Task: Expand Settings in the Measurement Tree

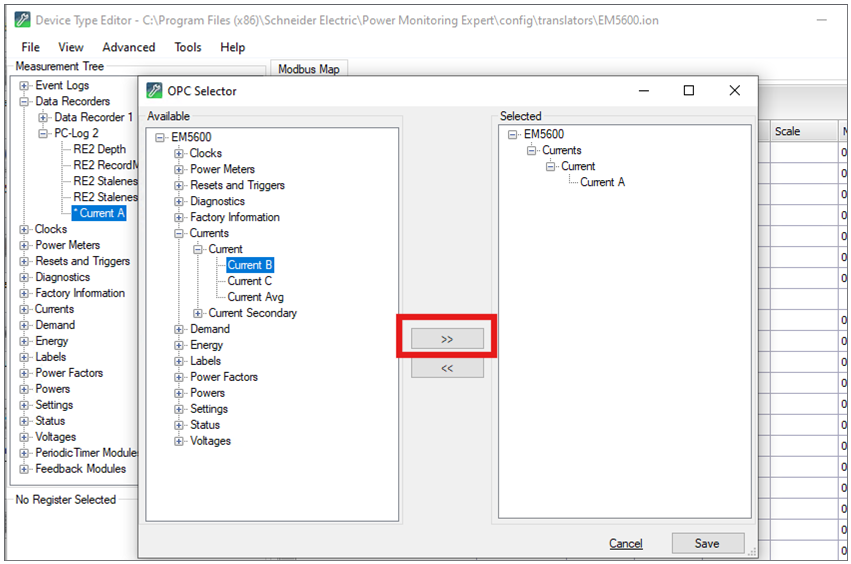Action: tap(24, 405)
